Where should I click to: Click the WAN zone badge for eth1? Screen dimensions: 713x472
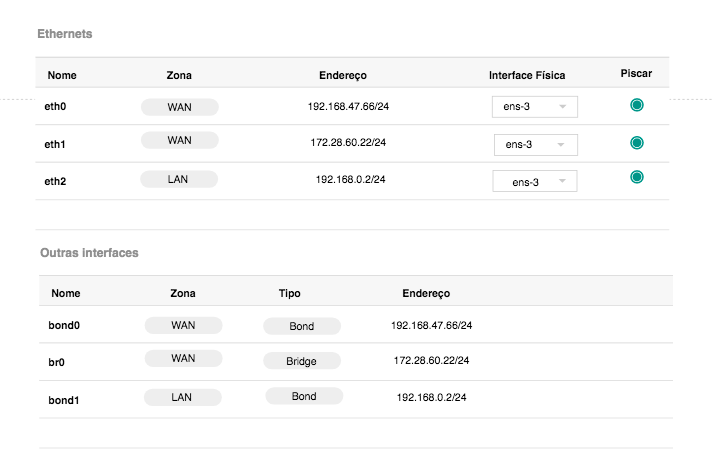click(180, 140)
